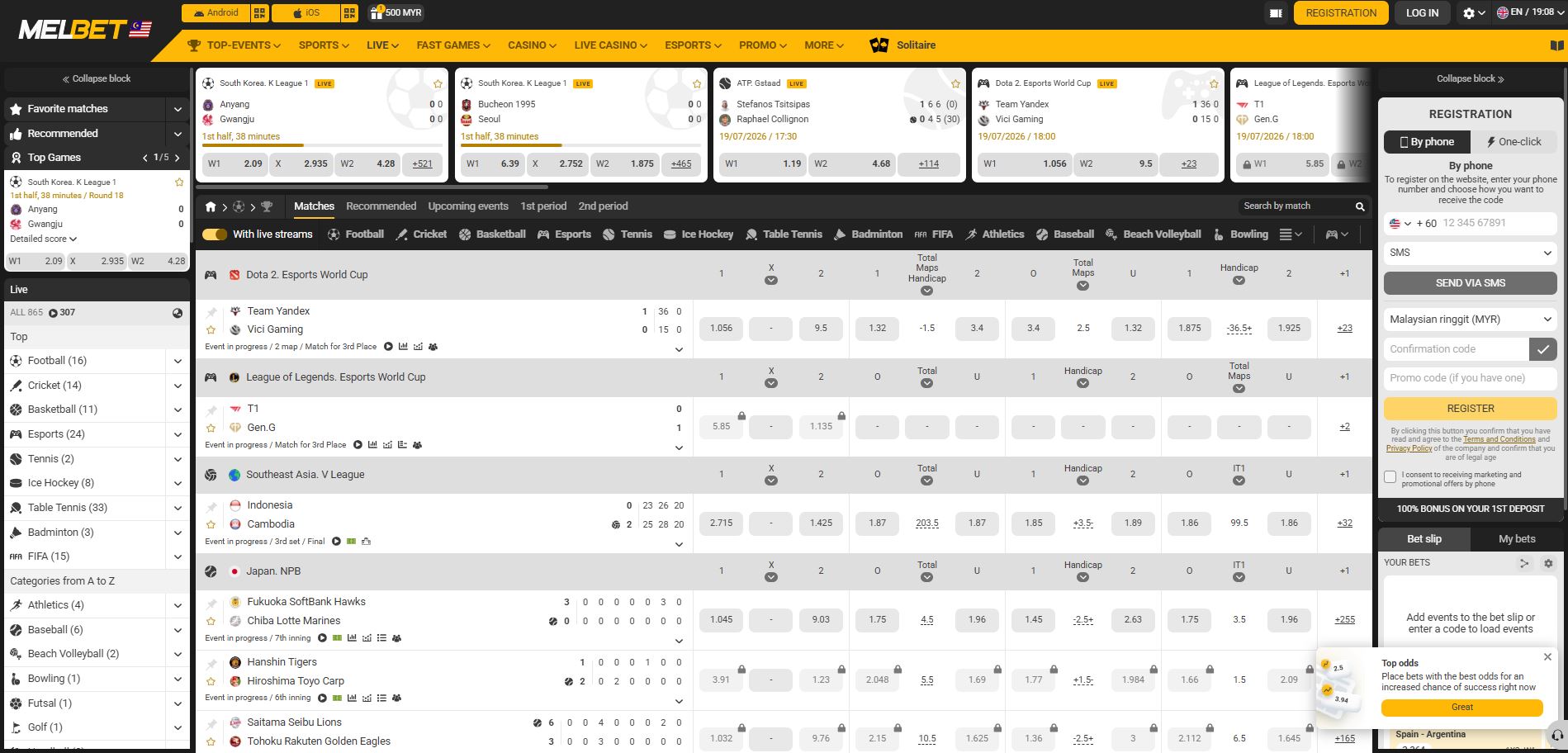Viewport: 1568px width, 753px height.
Task: Toggle favorite star for Indonesia vs Cambodia
Action: click(x=211, y=524)
